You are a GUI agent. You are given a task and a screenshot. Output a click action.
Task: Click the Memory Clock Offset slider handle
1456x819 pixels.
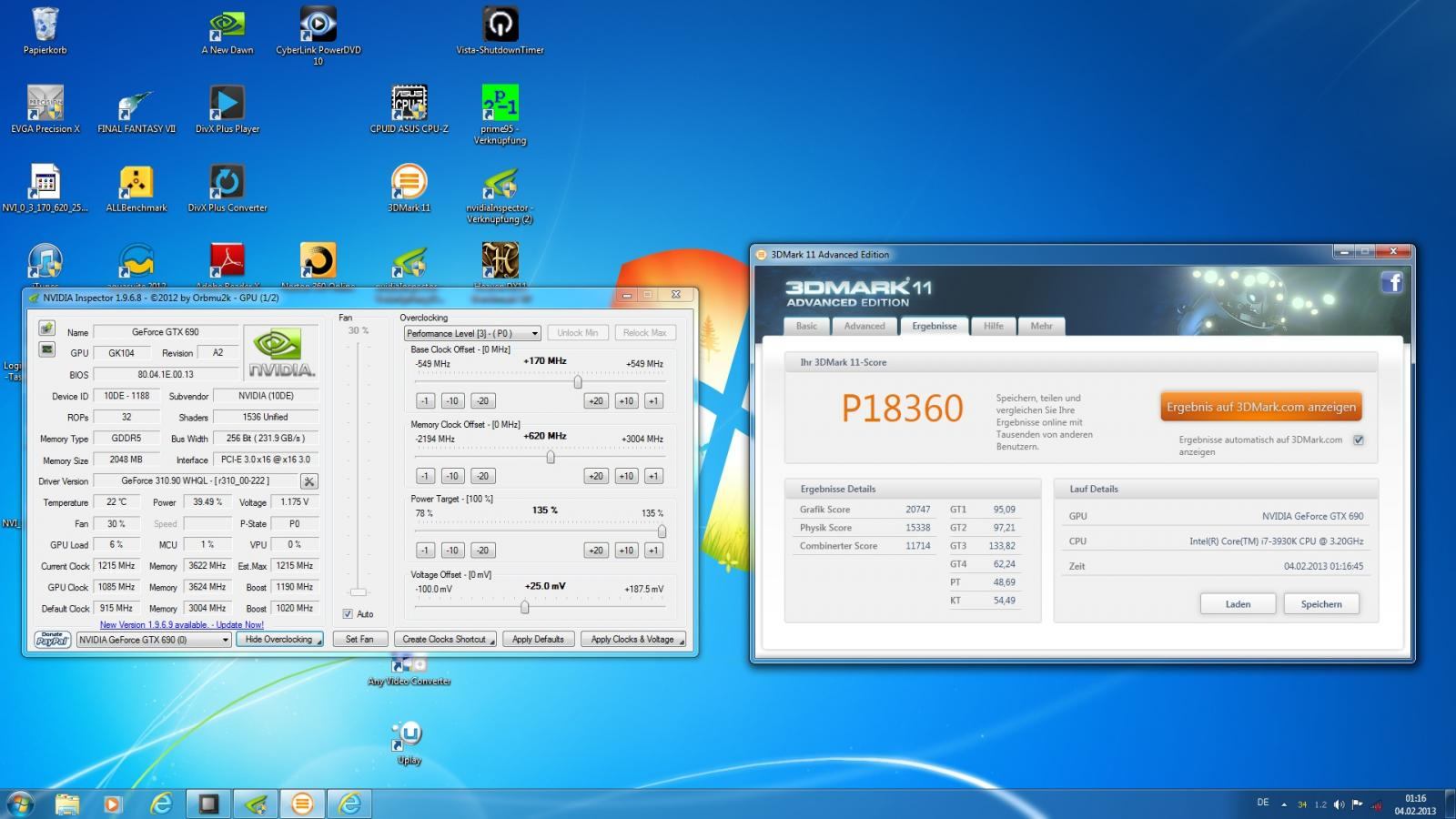tap(551, 457)
